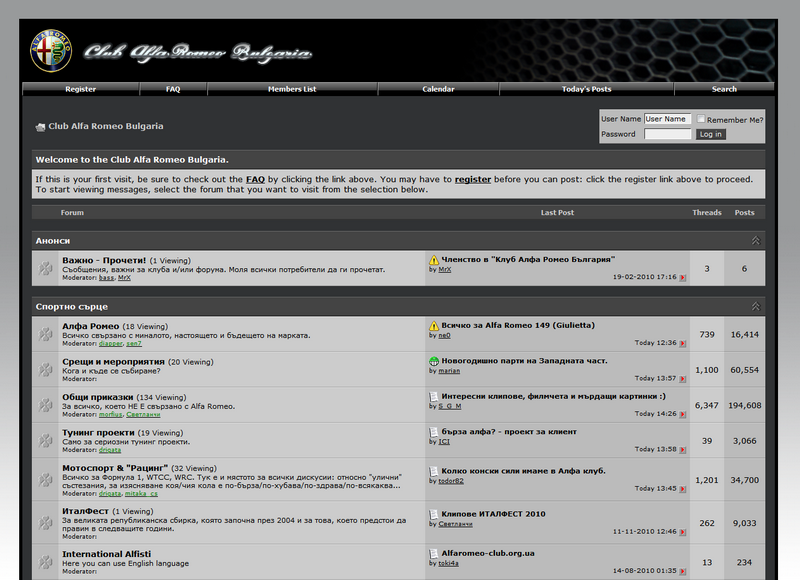Sort by the Threads column header
Viewport: 800px width, 580px height.
coord(707,213)
